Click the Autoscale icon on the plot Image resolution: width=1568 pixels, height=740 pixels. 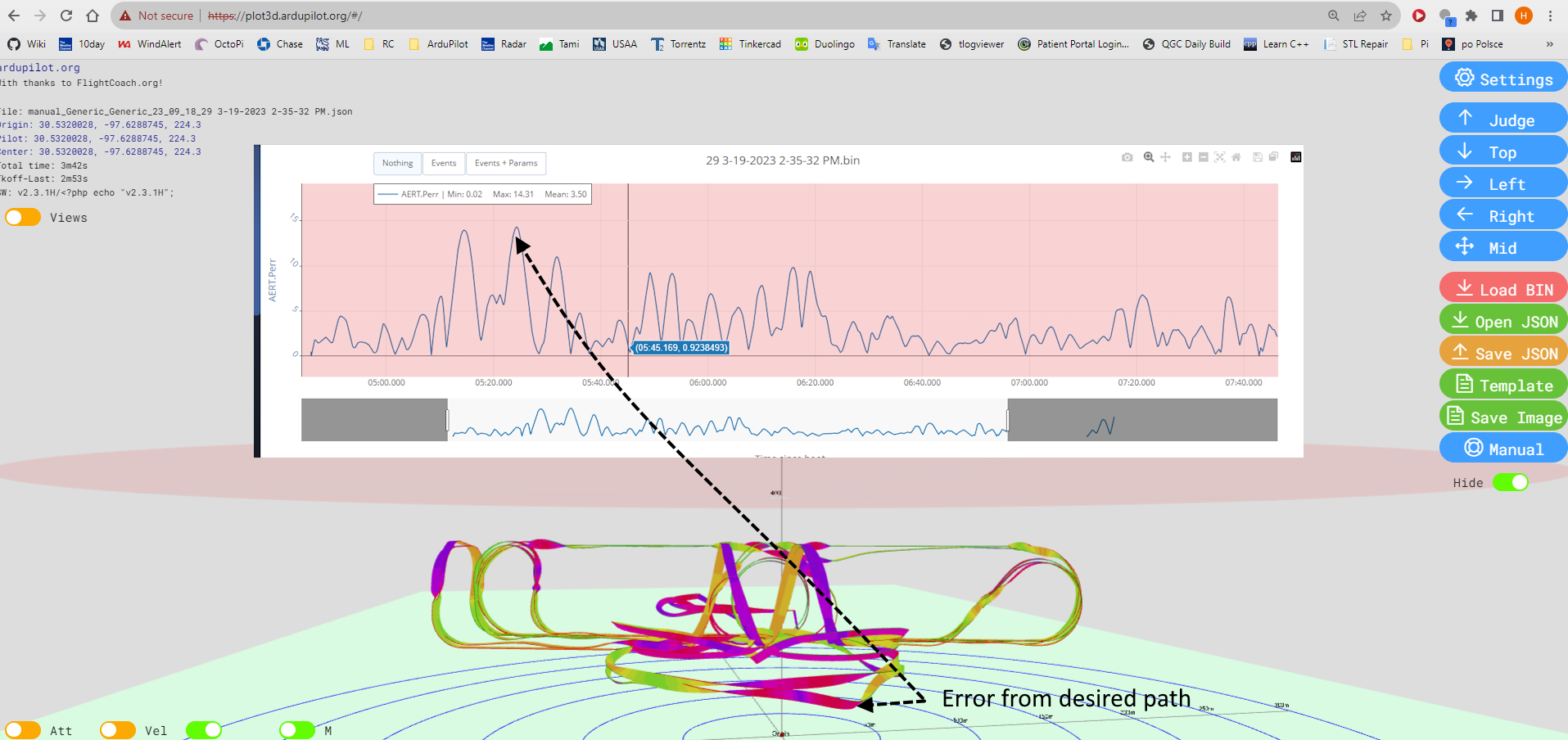(1219, 157)
